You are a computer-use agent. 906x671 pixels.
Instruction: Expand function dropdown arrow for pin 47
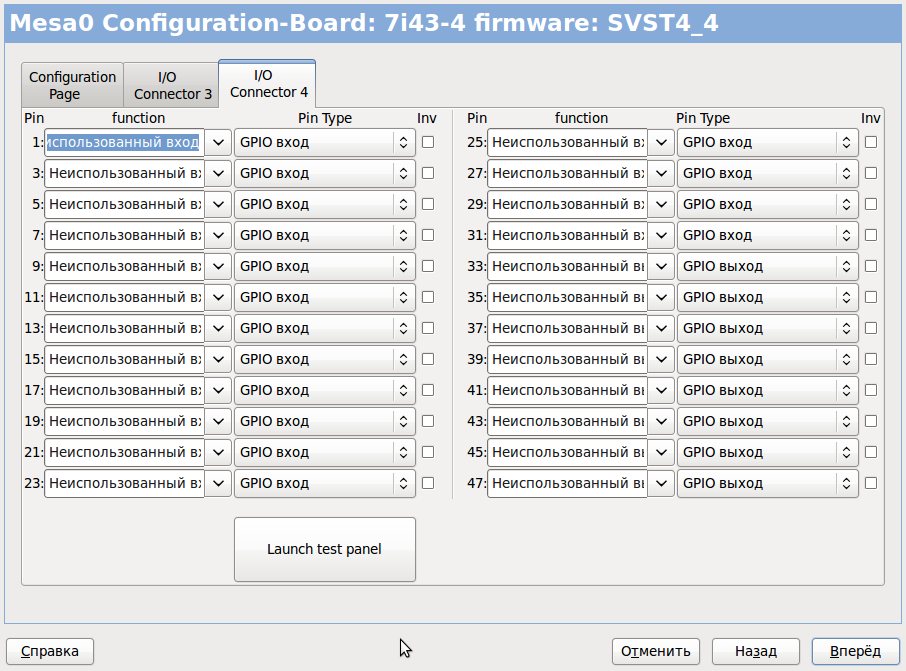[x=661, y=483]
